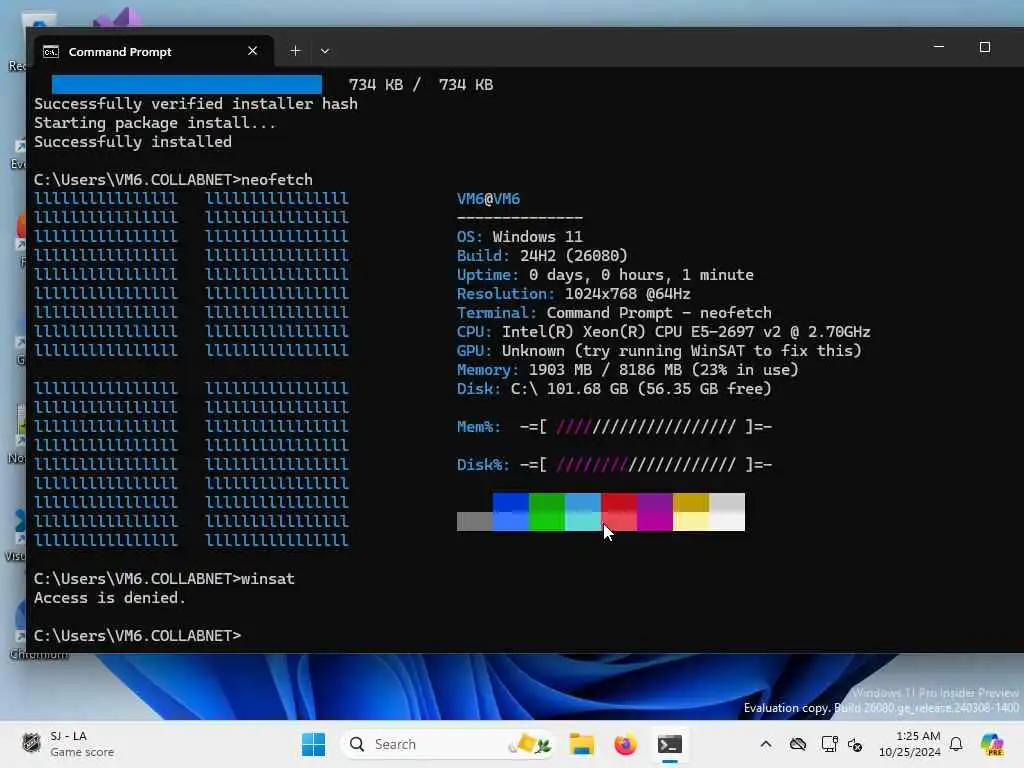Close the Command Prompt tab
This screenshot has height=768, width=1024.
point(253,51)
